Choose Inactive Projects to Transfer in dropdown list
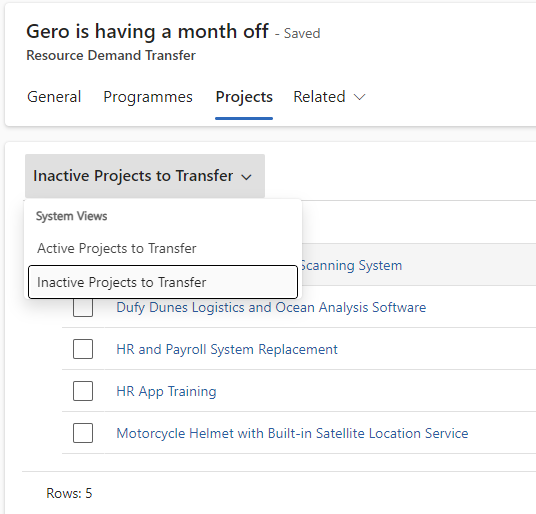 click(163, 282)
